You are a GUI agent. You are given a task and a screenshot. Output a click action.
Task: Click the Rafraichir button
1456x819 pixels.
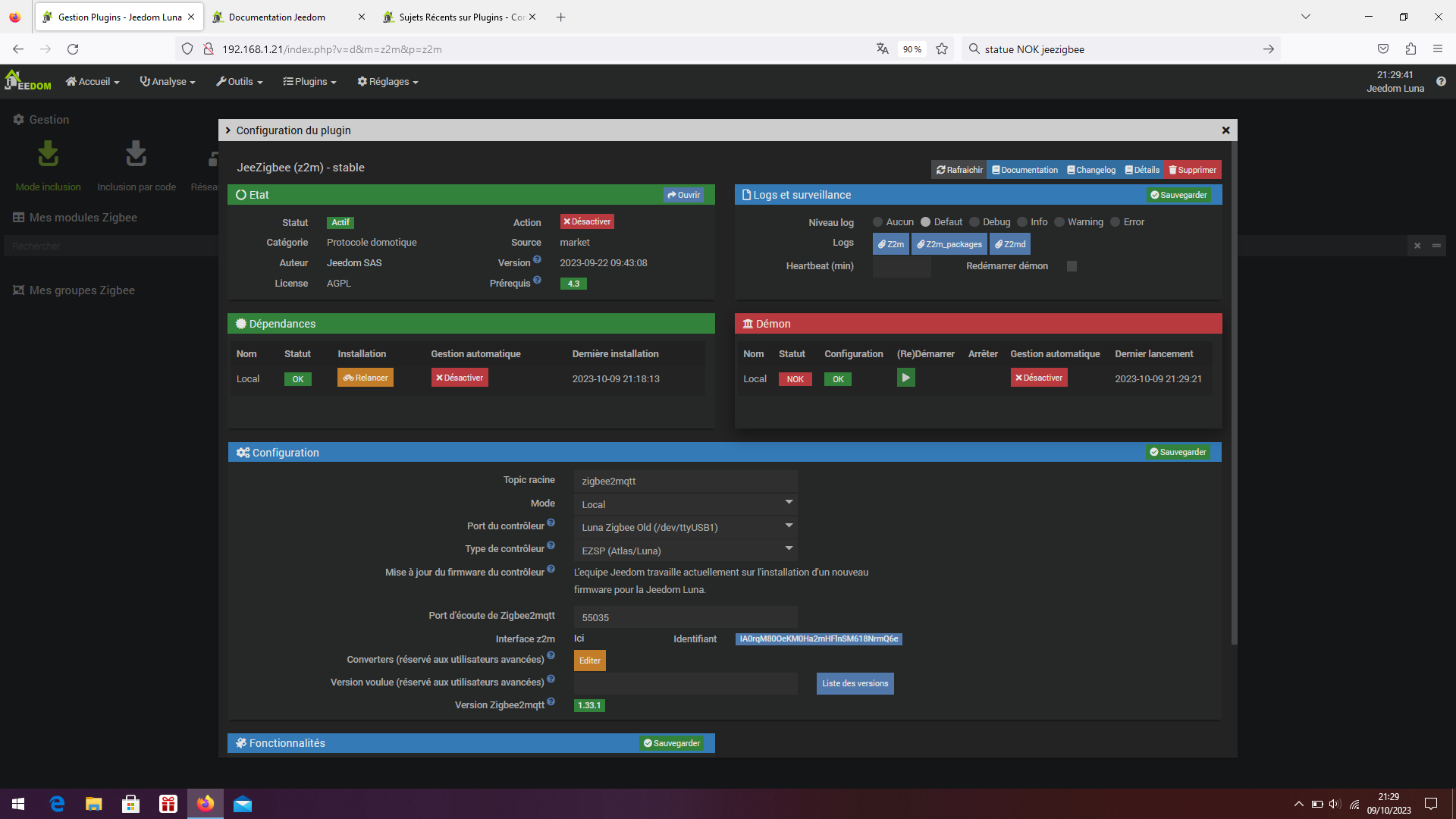(959, 170)
